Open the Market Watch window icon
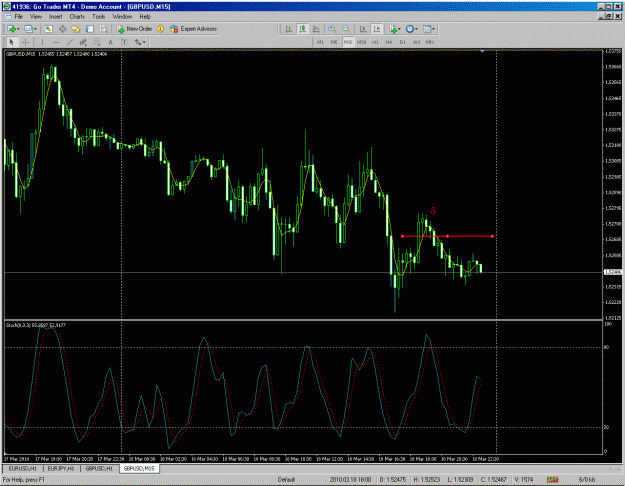The height and width of the screenshot is (486, 625). 49,29
